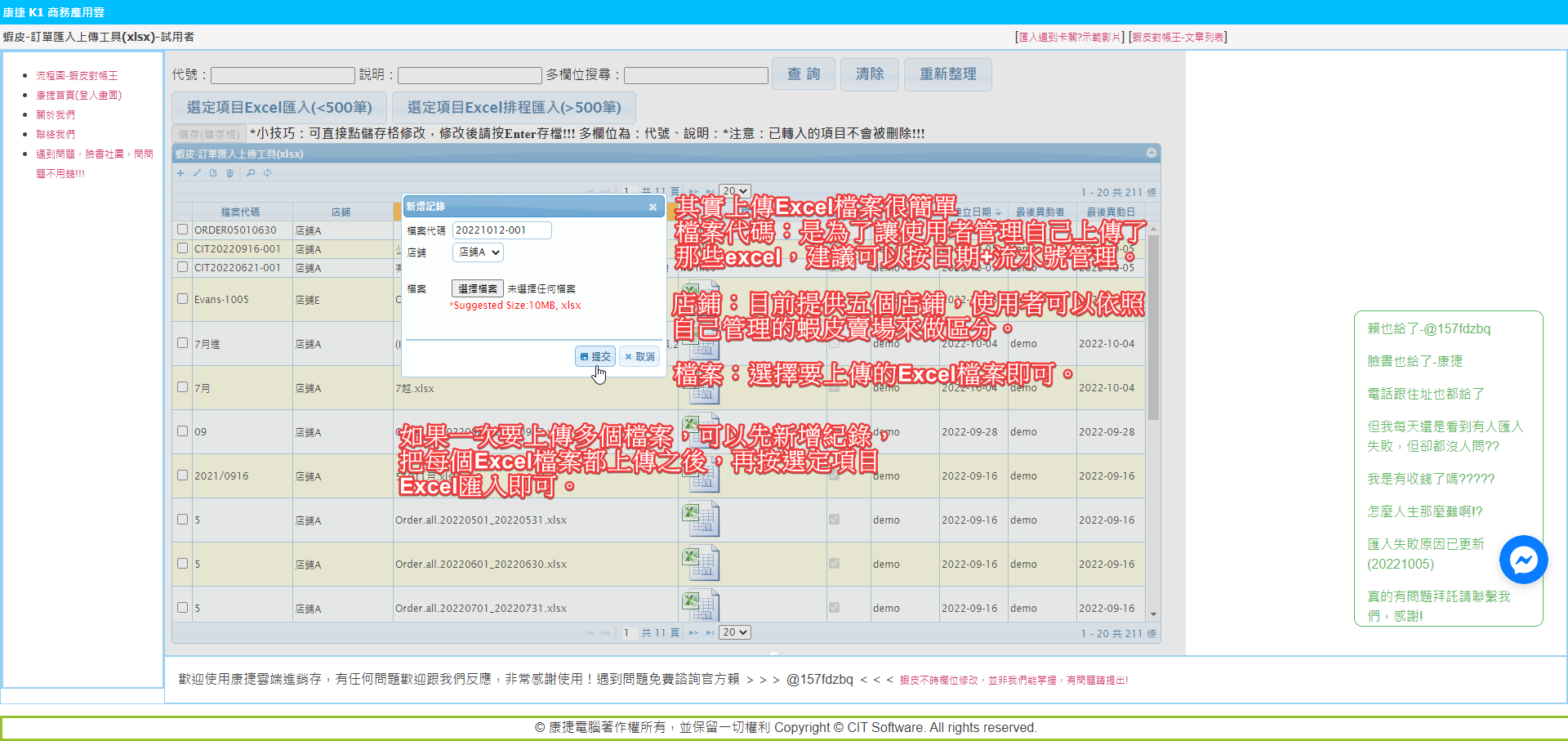The image size is (1568, 741).
Task: Collapse the grid panel using title bar icon
Action: (x=1151, y=153)
